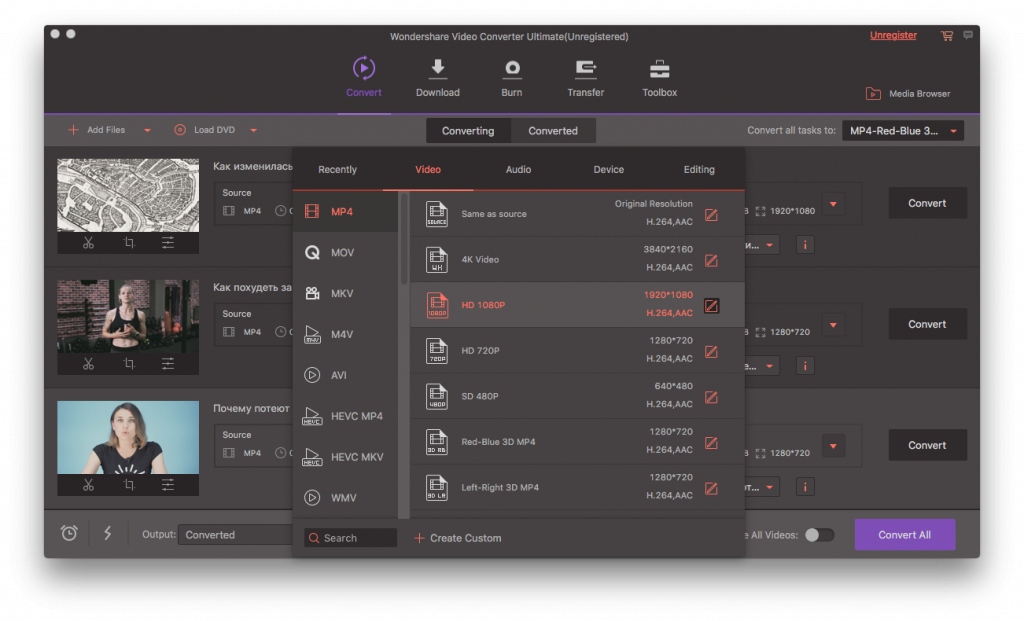Edit the 4K Video preset settings
Viewport: 1024px width, 621px height.
pyautogui.click(x=711, y=260)
